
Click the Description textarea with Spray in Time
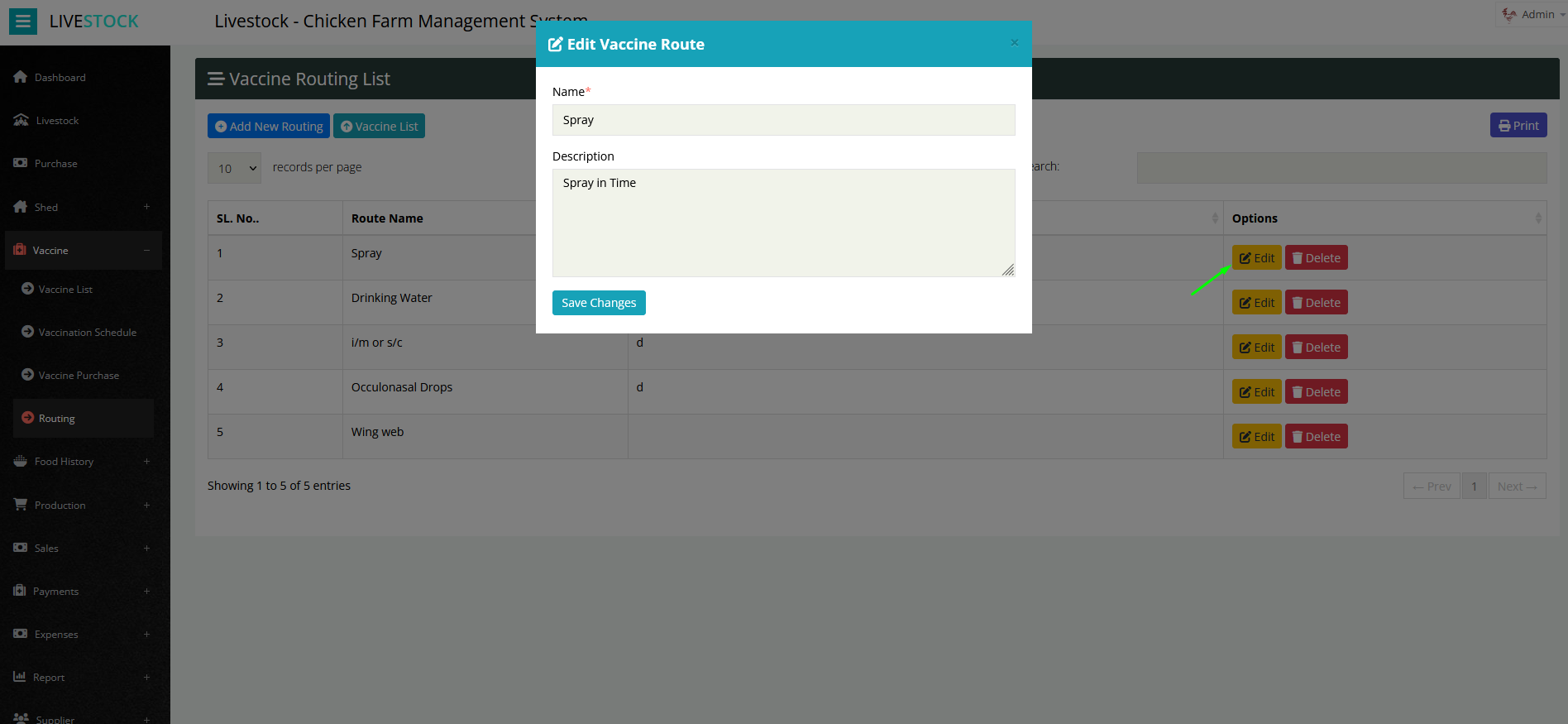(x=783, y=223)
